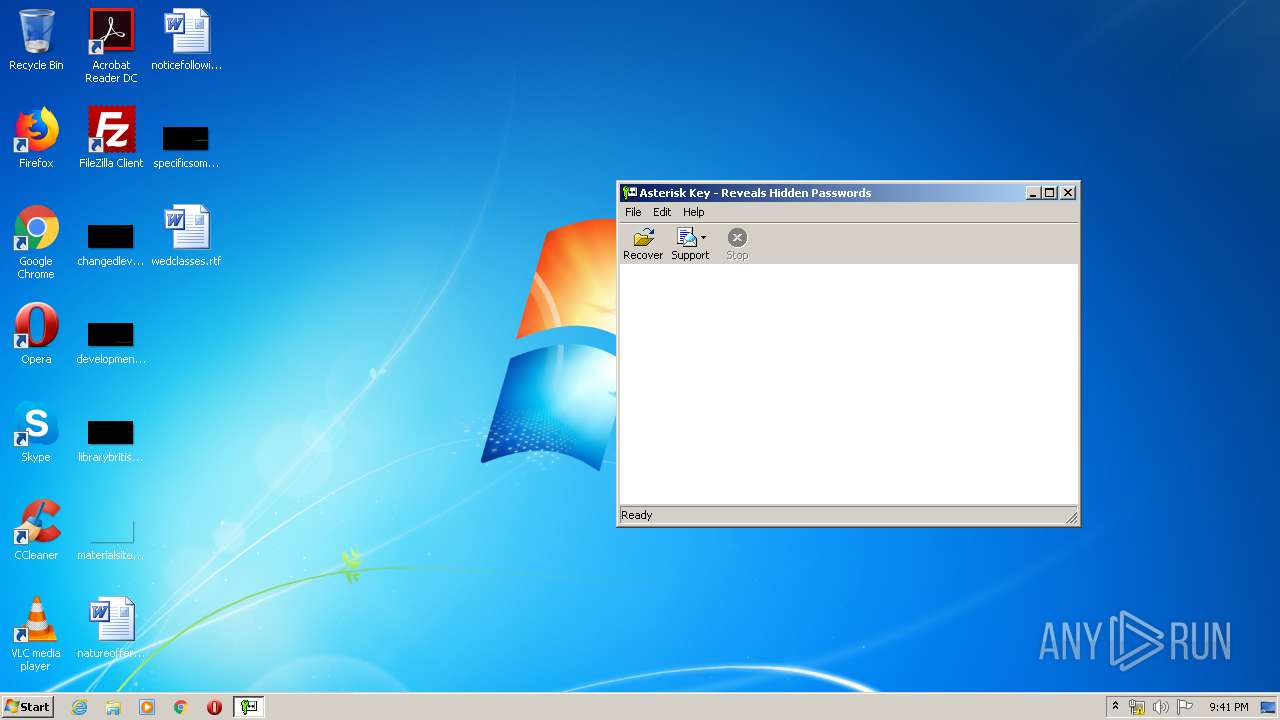The width and height of the screenshot is (1280, 720).
Task: Select the wedclasses.rtf document
Action: coord(186,236)
